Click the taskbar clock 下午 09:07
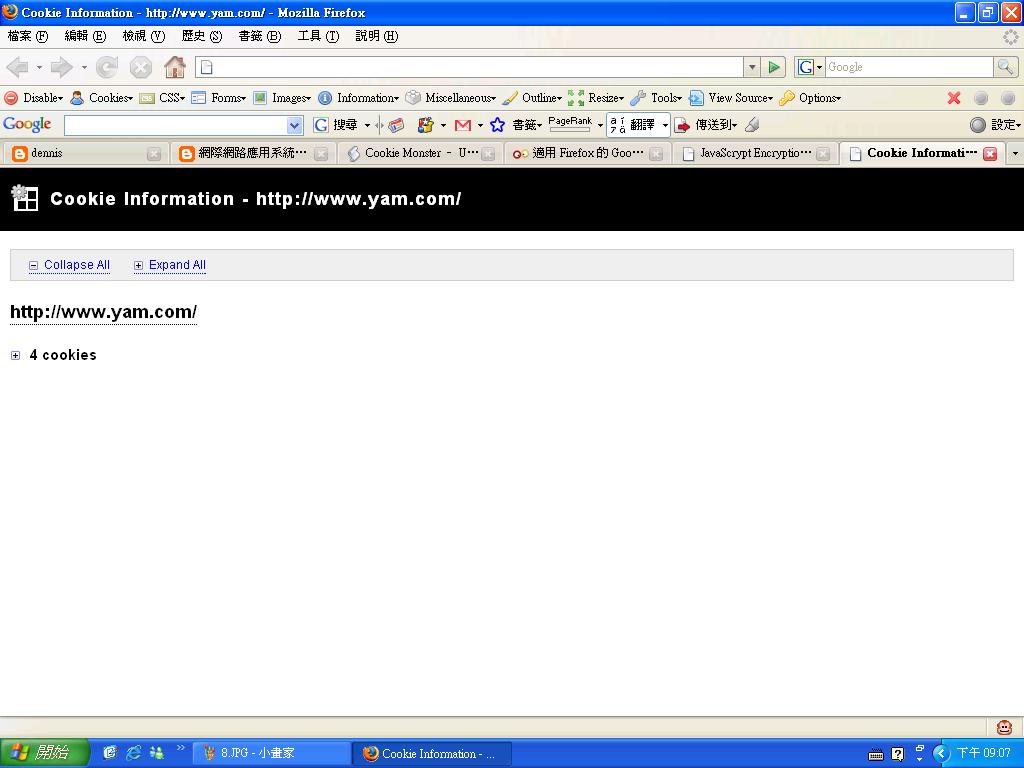Viewport: 1024px width, 768px height. tap(984, 753)
